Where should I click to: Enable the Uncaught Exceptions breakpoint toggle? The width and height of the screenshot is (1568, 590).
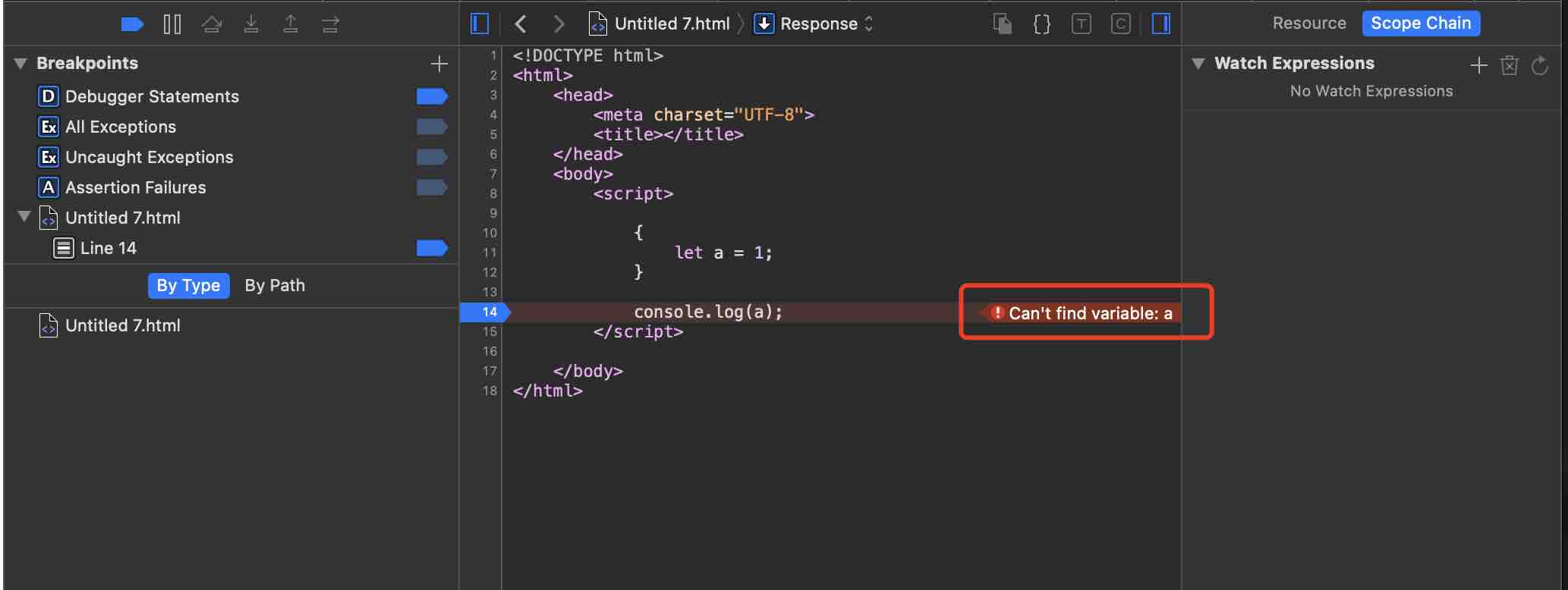click(x=432, y=157)
